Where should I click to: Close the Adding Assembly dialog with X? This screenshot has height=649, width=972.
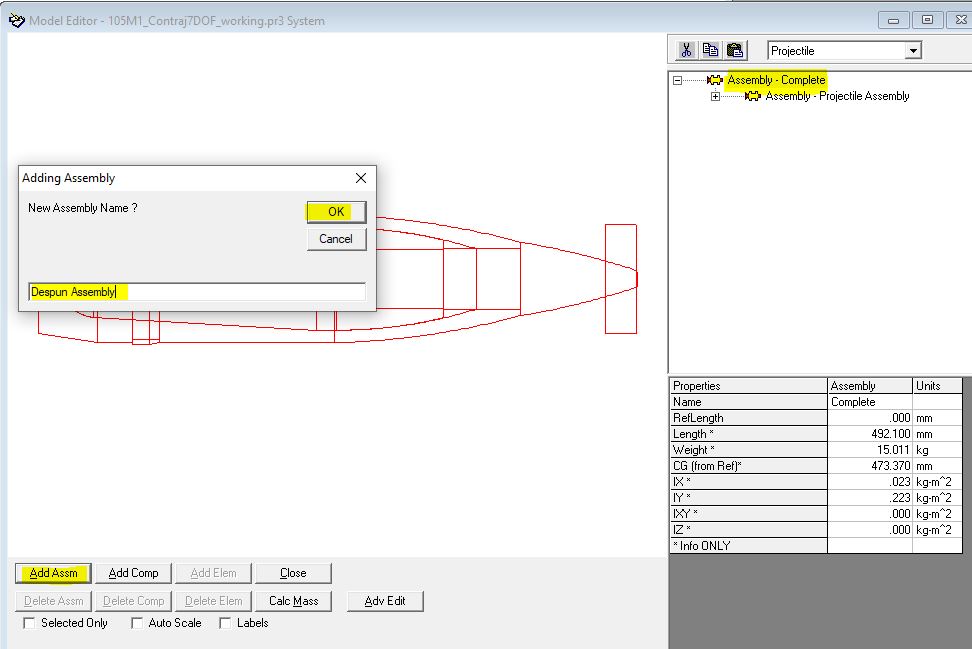click(x=361, y=178)
